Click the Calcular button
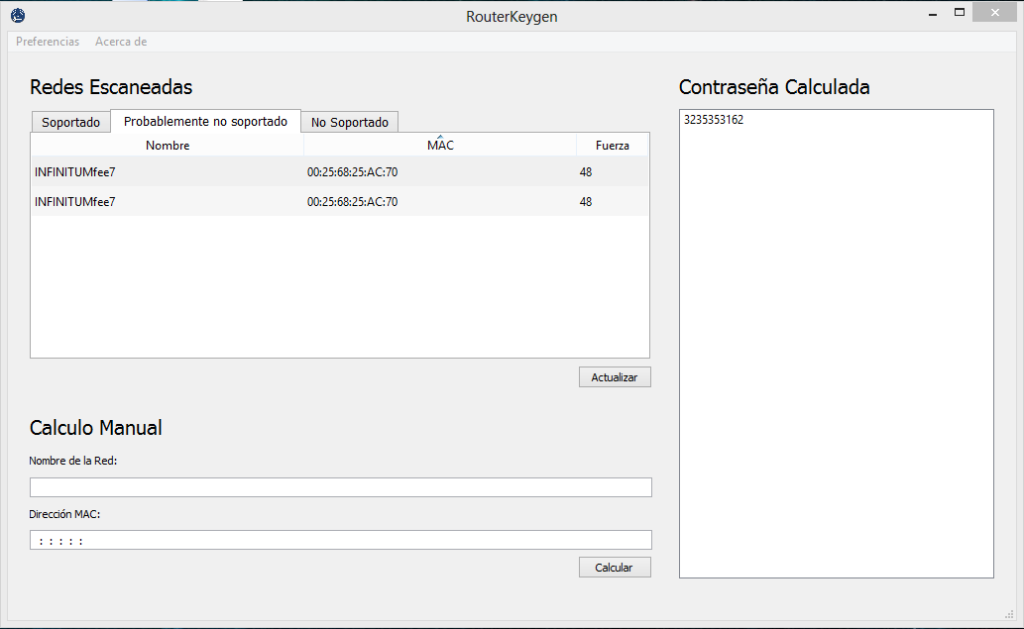 tap(615, 567)
